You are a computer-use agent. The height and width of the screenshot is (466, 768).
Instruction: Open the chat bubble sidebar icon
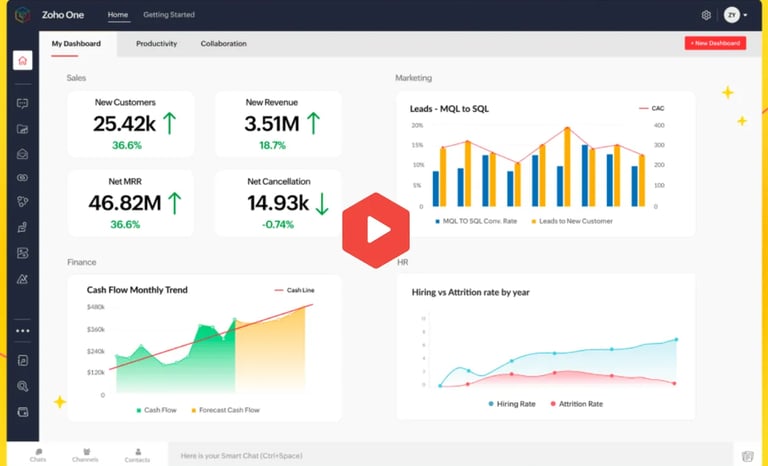[x=23, y=103]
